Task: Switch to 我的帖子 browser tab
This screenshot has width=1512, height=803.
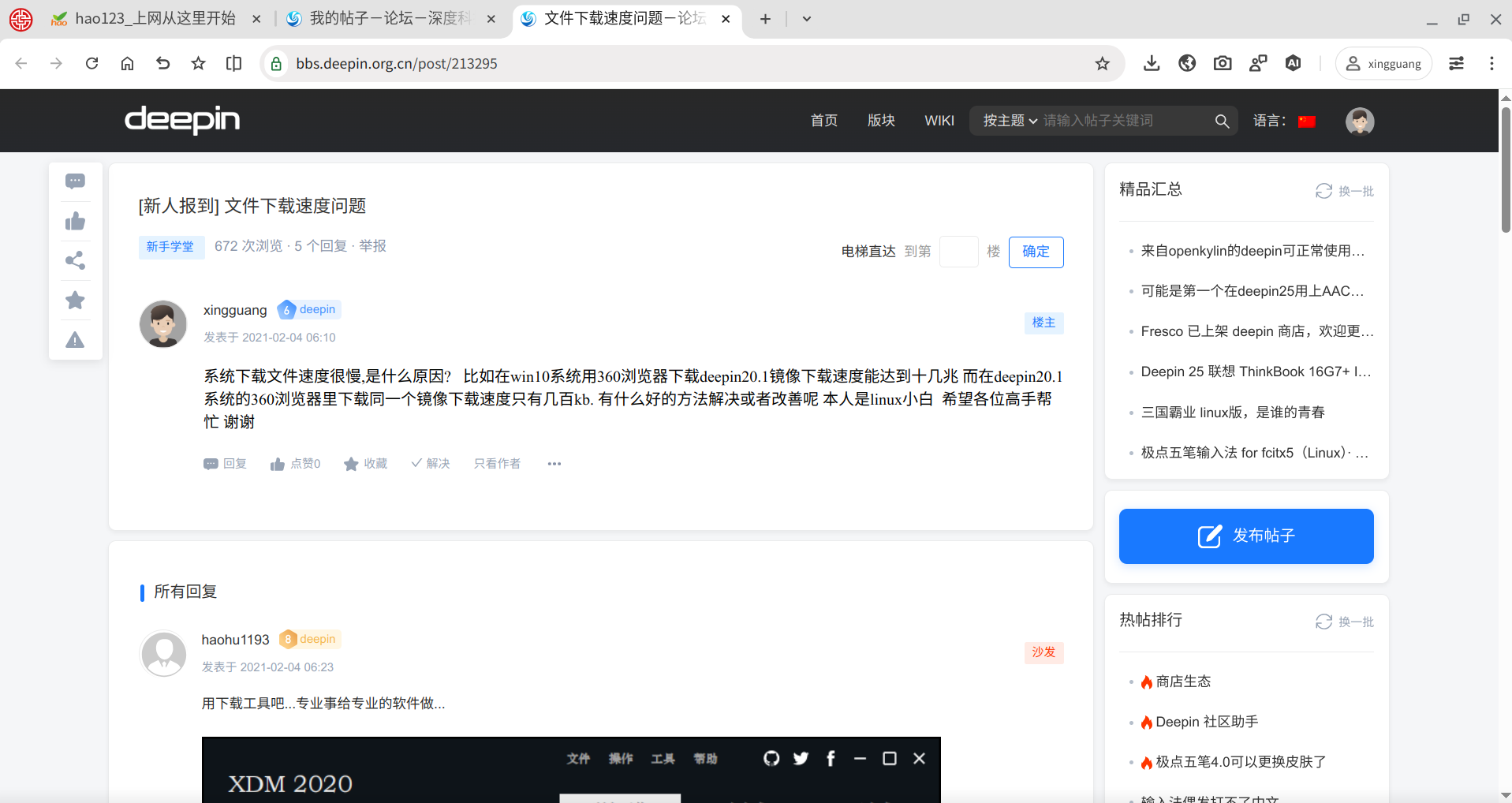Action: click(391, 19)
